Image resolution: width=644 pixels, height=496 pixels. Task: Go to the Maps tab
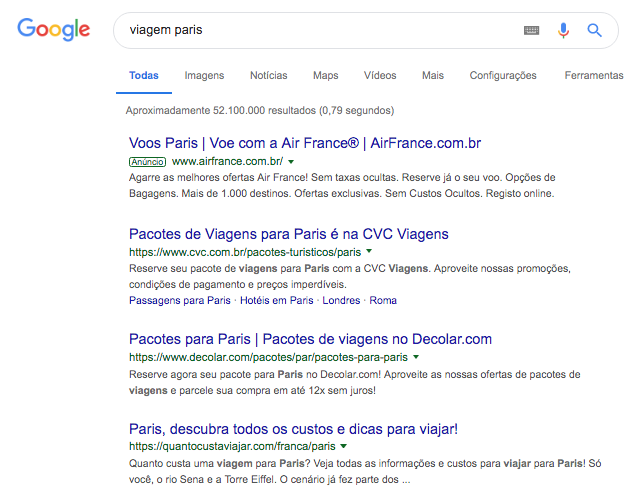pyautogui.click(x=326, y=76)
